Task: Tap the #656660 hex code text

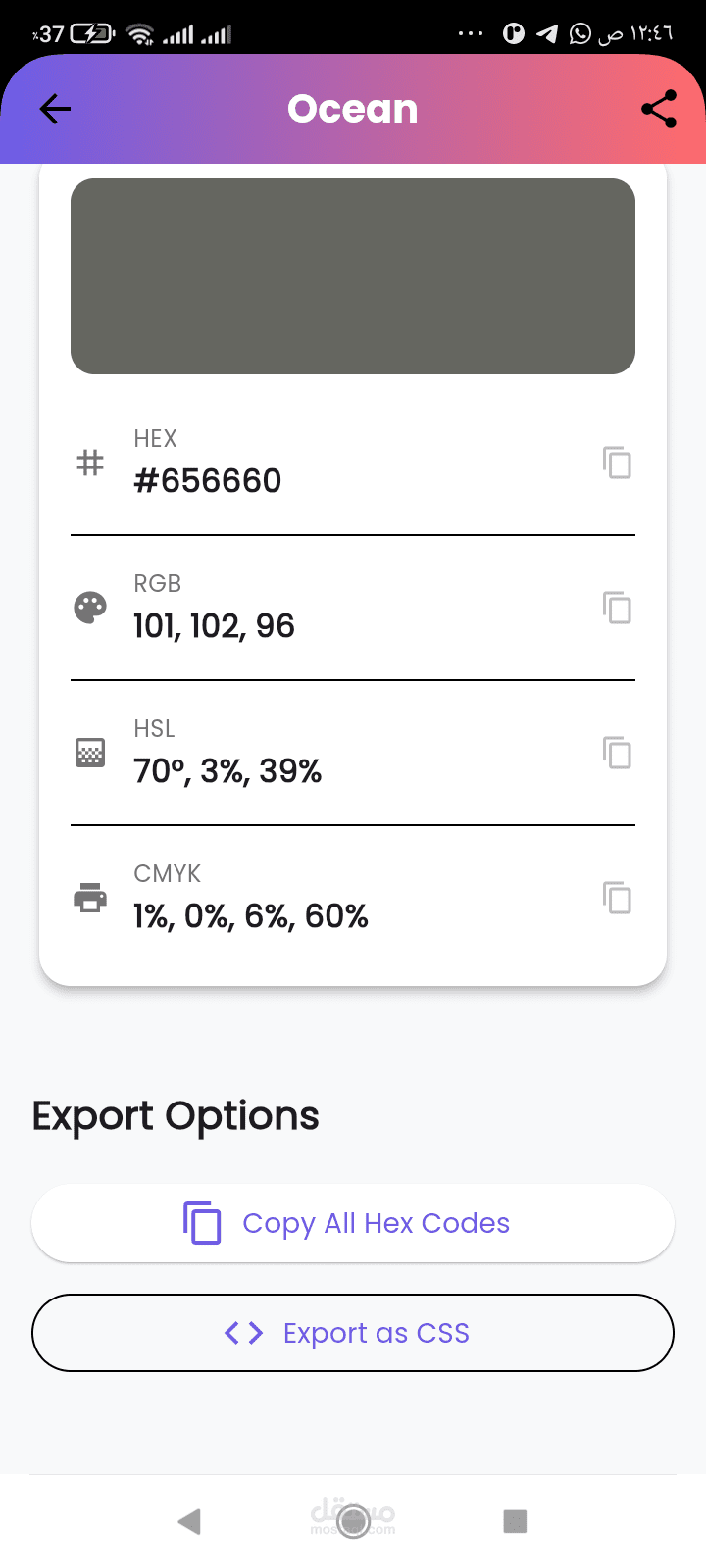Action: pyautogui.click(x=208, y=481)
